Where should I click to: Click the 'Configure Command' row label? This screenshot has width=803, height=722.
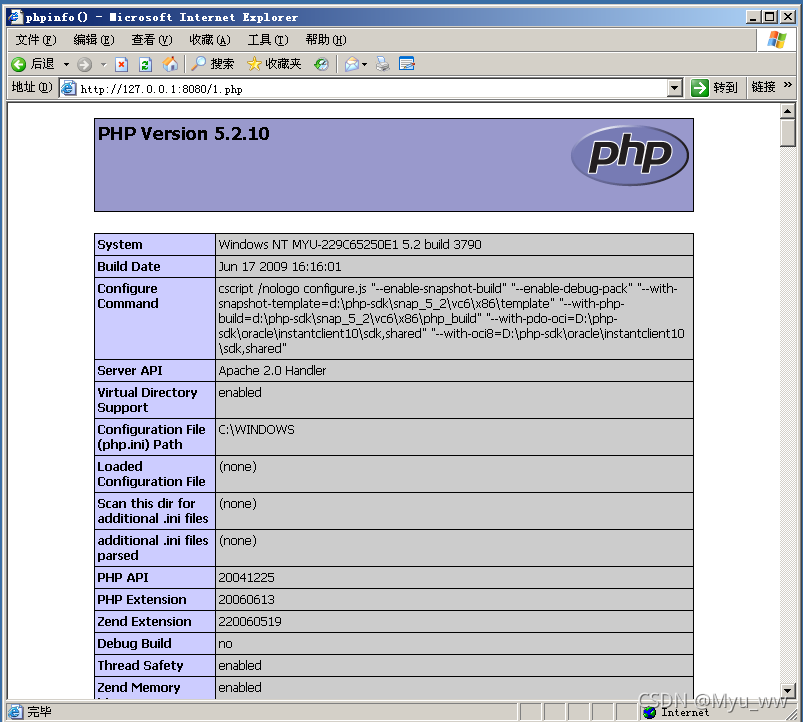(128, 296)
